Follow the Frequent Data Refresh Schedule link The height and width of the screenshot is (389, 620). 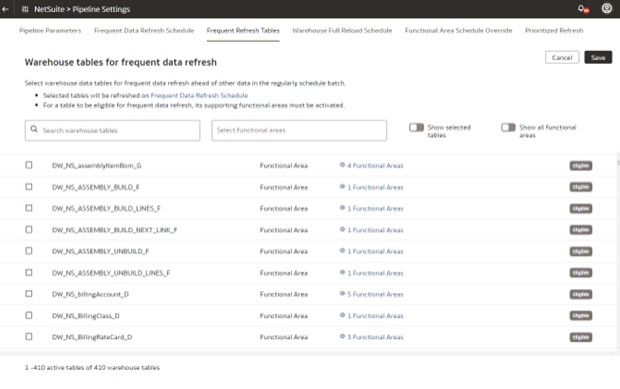199,95
